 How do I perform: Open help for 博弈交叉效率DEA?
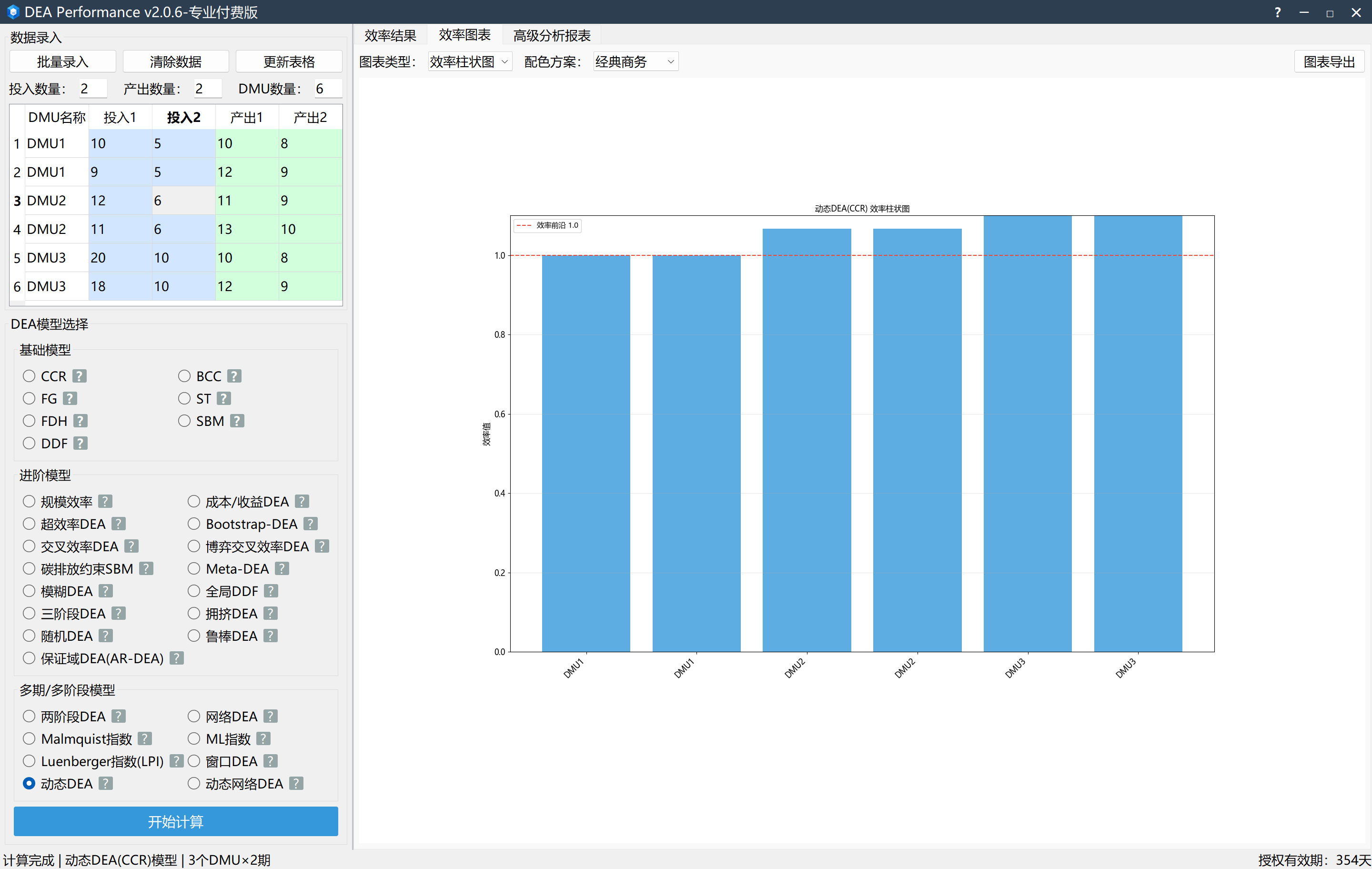pos(322,546)
